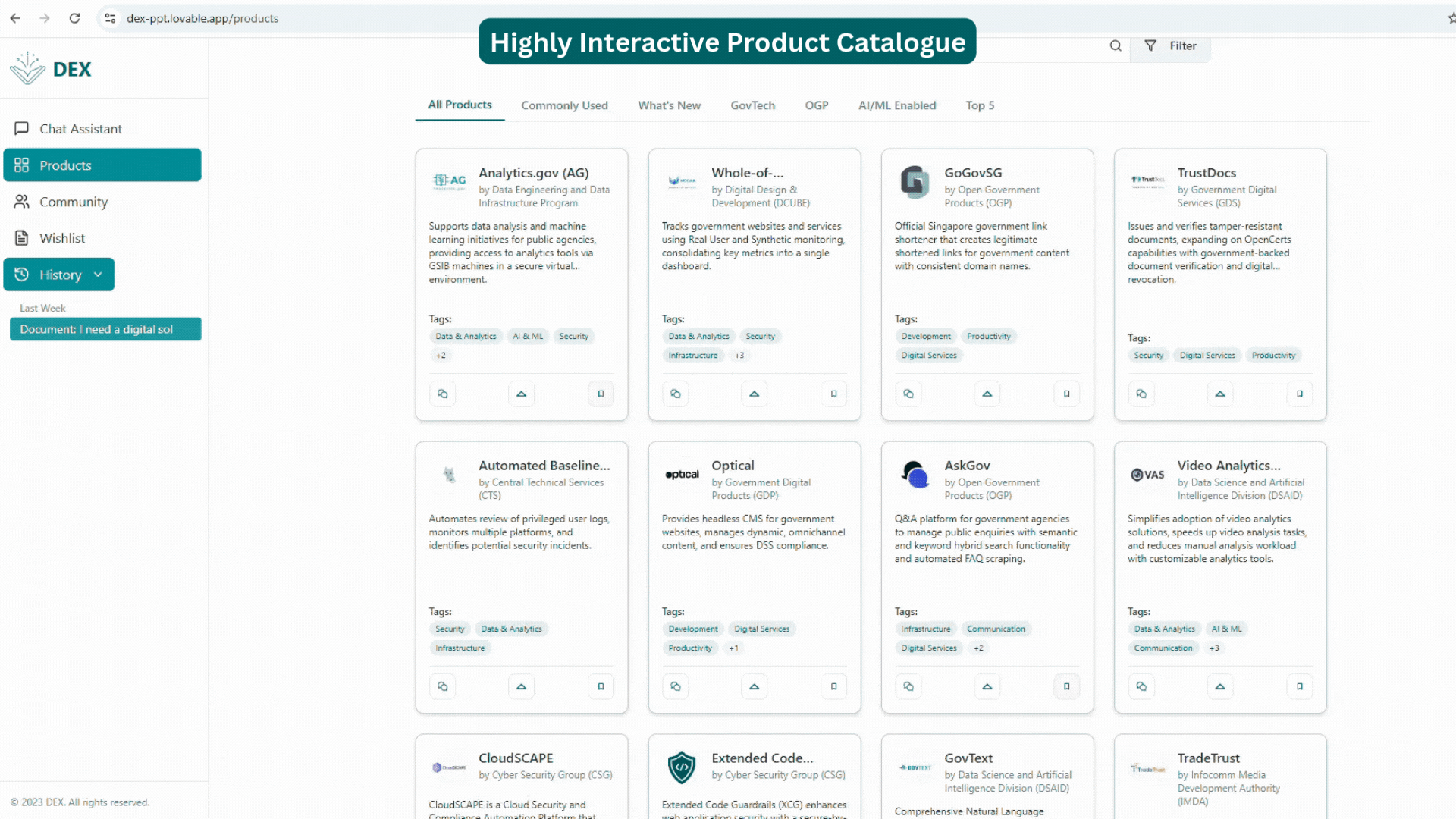The width and height of the screenshot is (1456, 819).
Task: Click the DEX logo at top left
Action: click(50, 68)
